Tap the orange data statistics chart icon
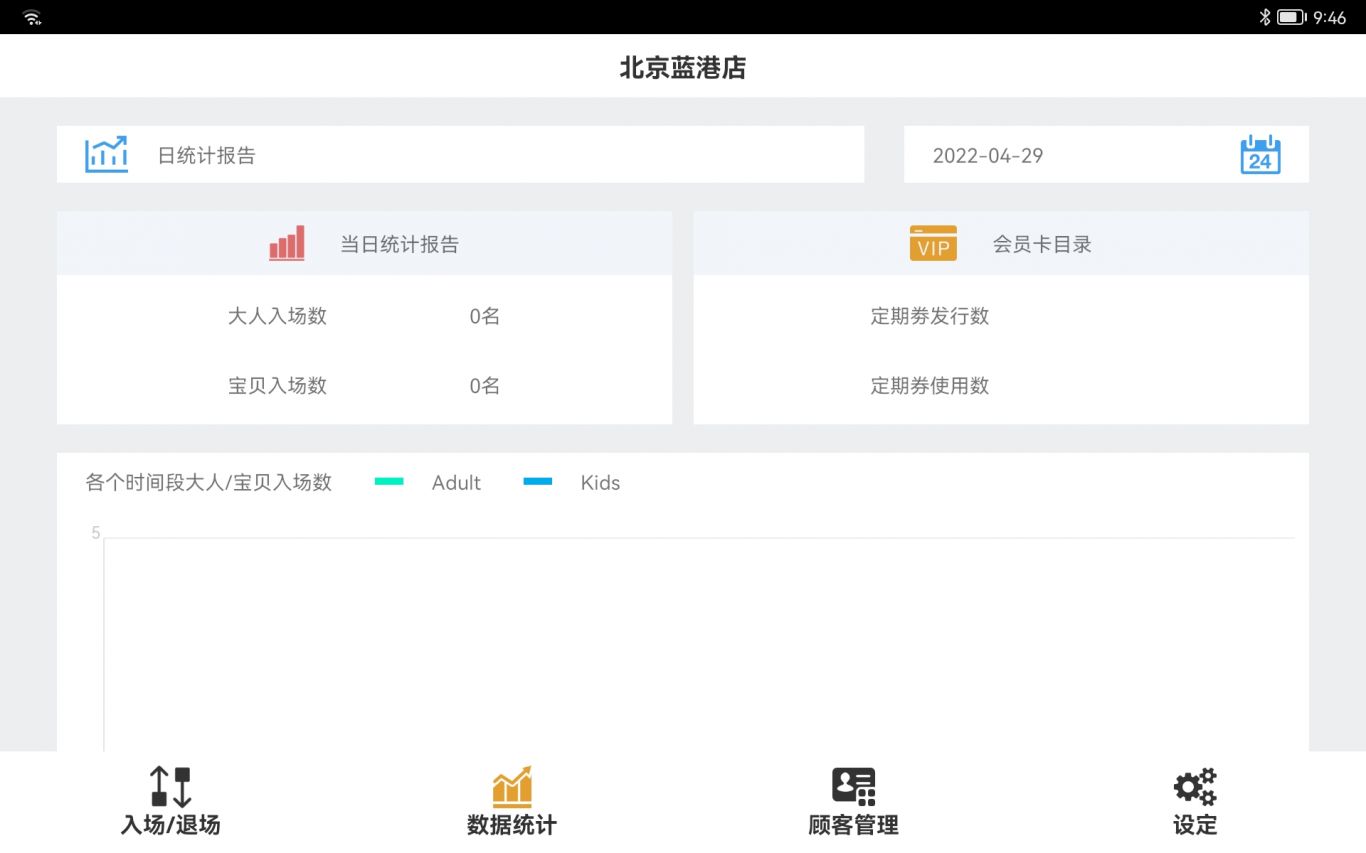This screenshot has width=1366, height=853. [512, 787]
